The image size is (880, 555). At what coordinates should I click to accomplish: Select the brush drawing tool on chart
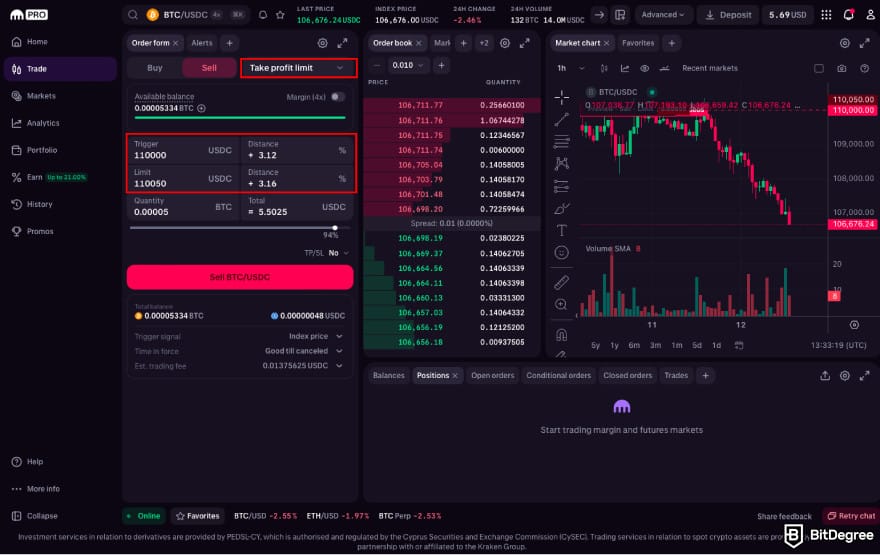tap(561, 209)
